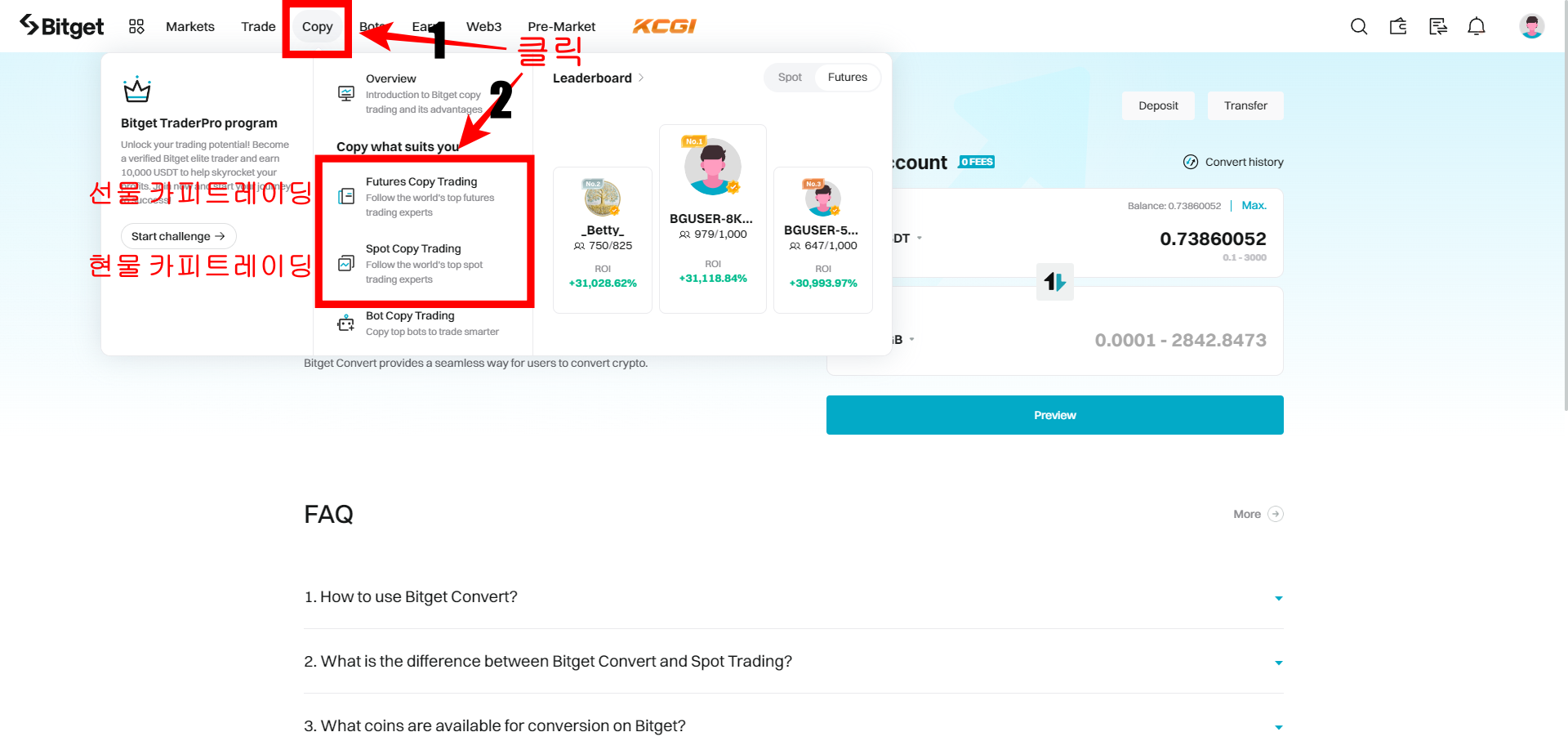
Task: Expand FAQ How to use Bitget Convert
Action: point(793,597)
